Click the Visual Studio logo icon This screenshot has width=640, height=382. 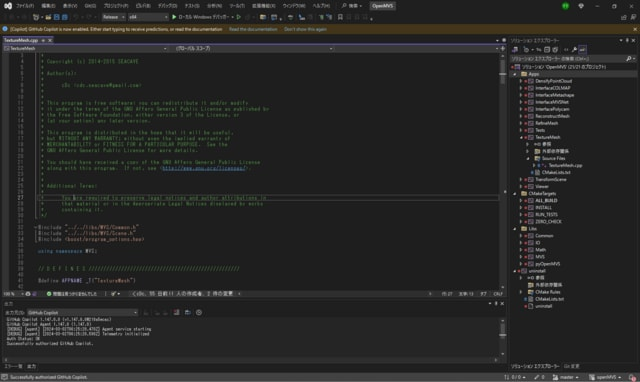[x=8, y=6]
